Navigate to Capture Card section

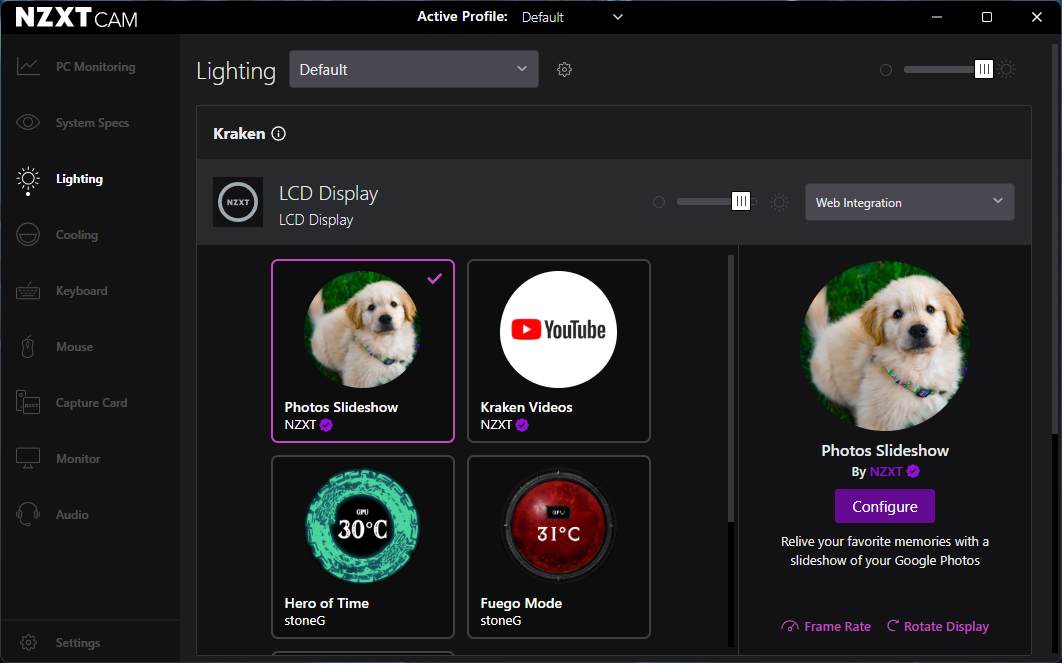pyautogui.click(x=91, y=403)
